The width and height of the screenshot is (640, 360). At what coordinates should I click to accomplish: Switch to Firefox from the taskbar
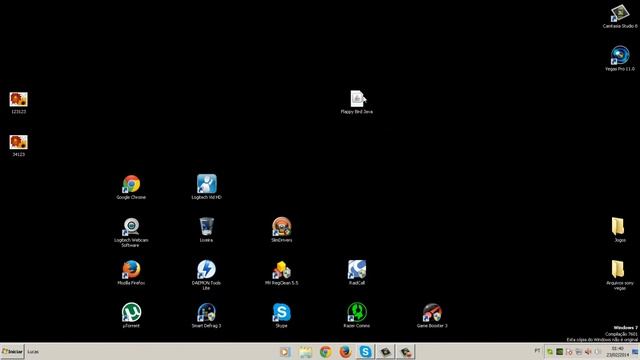point(345,352)
